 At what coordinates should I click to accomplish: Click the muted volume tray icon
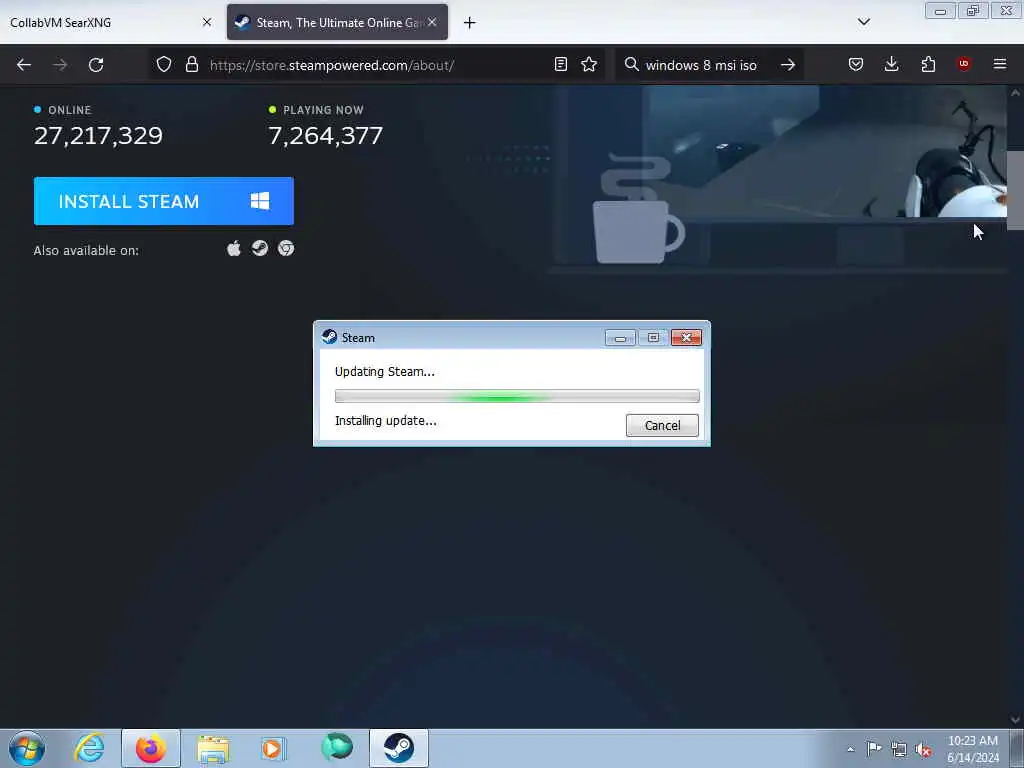point(923,749)
